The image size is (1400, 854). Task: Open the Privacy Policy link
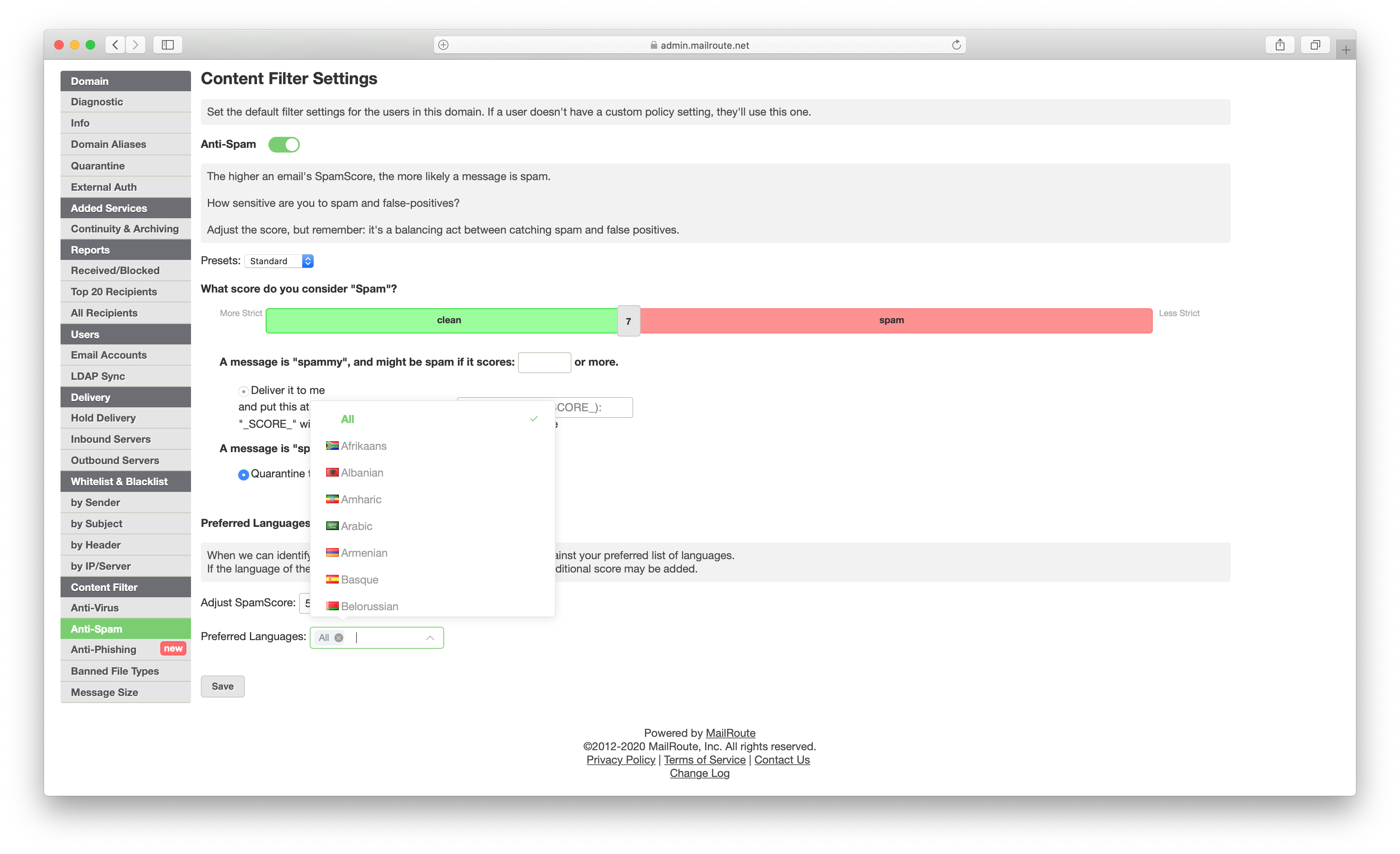click(x=621, y=760)
